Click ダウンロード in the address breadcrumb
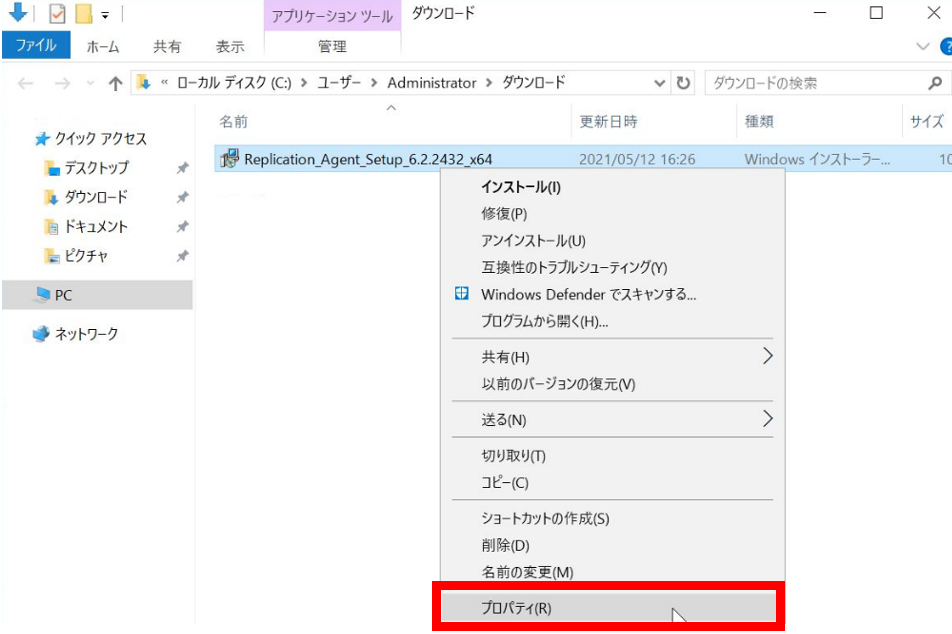 pyautogui.click(x=533, y=83)
